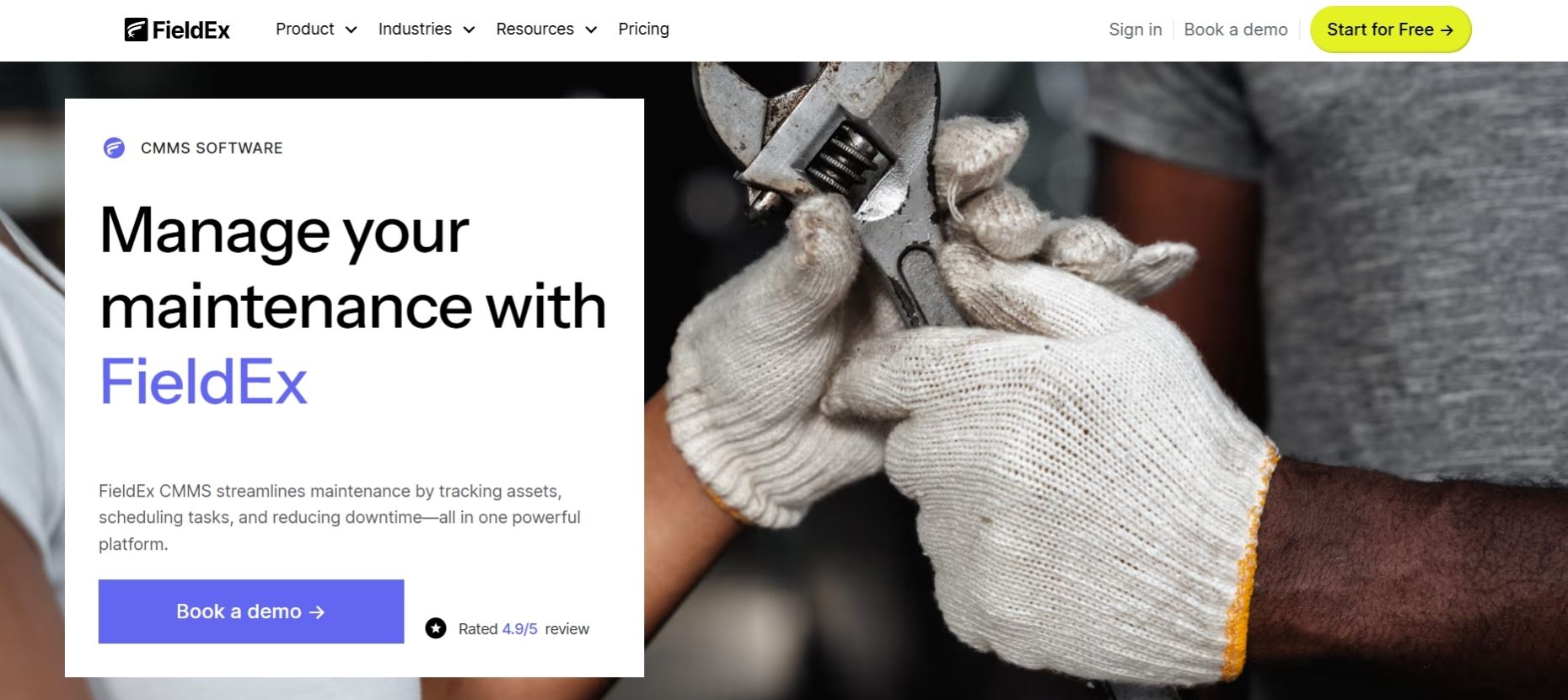The width and height of the screenshot is (1568, 700).
Task: Expand the Product dropdown chevron
Action: coord(352,30)
